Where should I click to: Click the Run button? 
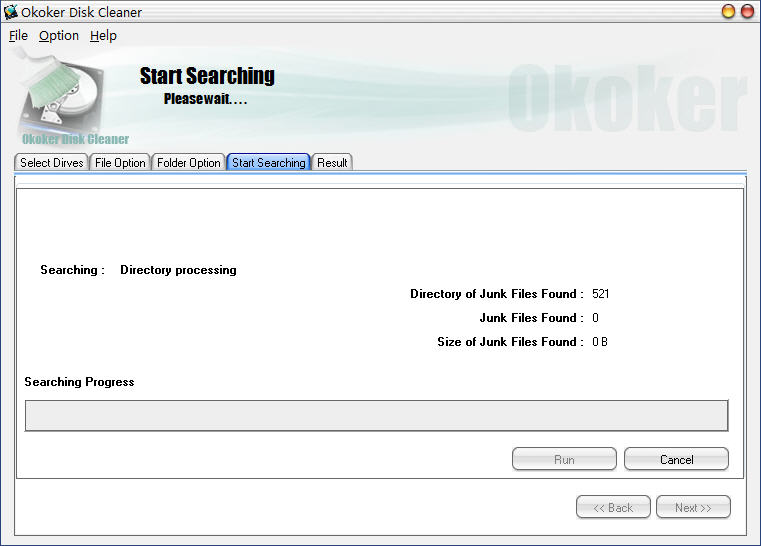pos(564,459)
